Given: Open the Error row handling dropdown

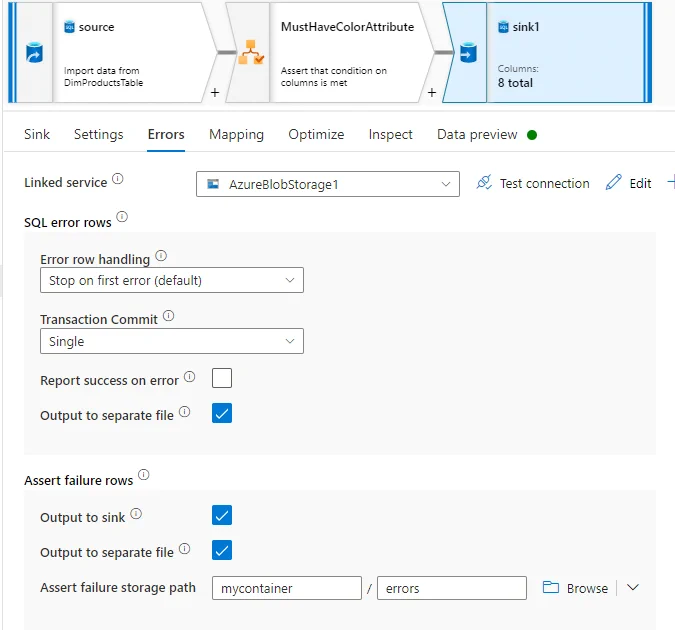Looking at the screenshot, I should coord(172,280).
